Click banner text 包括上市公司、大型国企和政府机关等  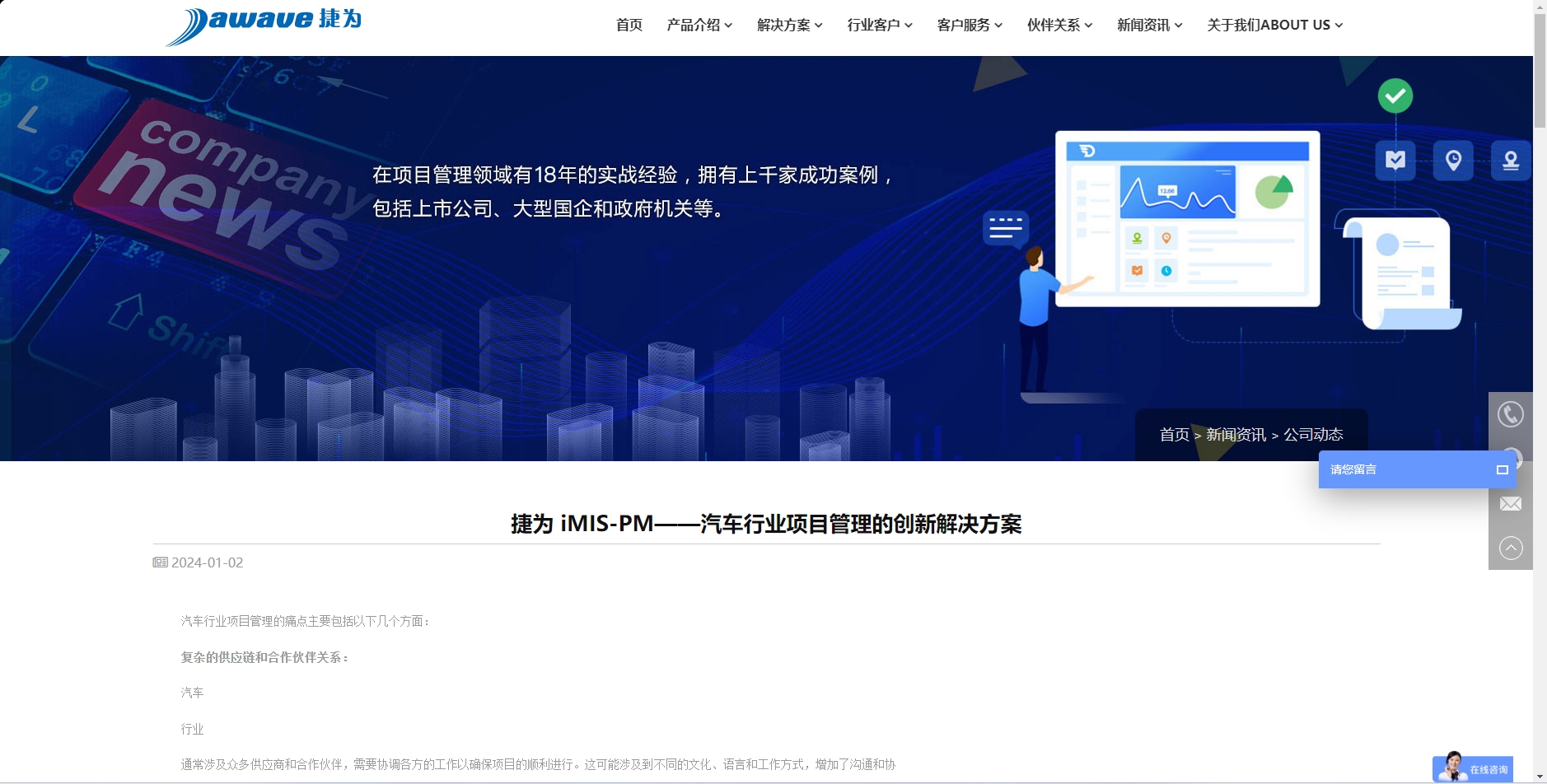548,208
